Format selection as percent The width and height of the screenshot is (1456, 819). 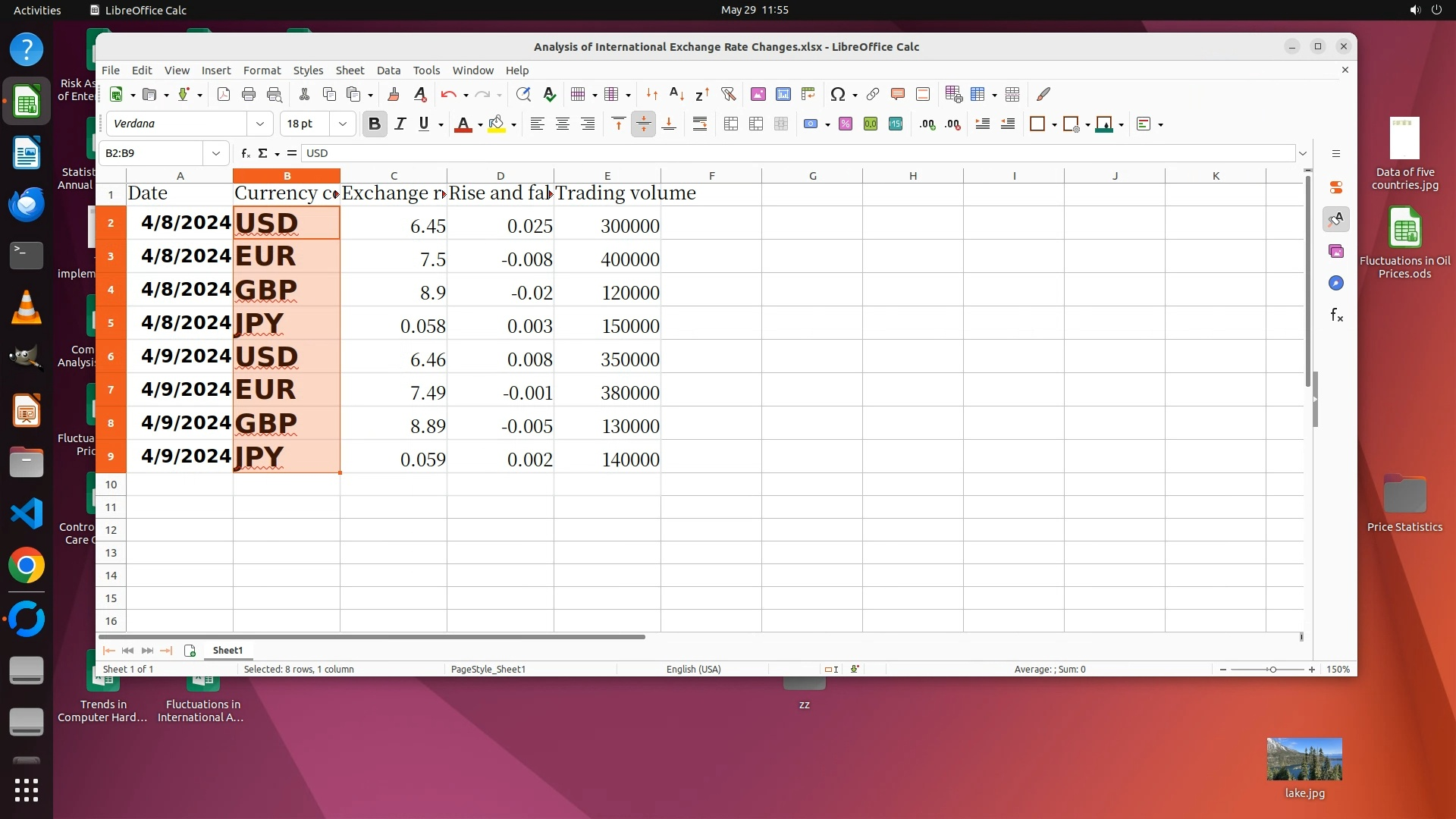pos(845,124)
